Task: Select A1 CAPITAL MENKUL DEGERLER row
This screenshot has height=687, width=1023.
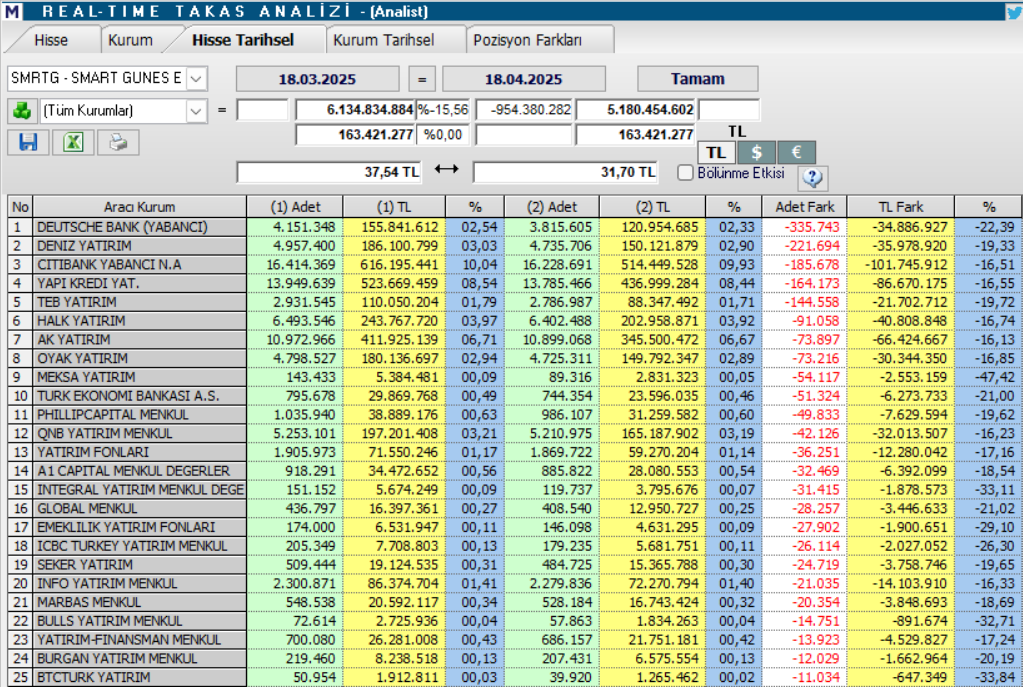Action: 515,471
